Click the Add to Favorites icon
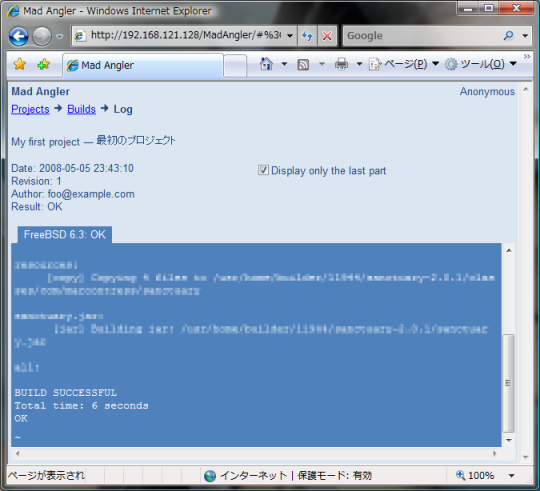 click(44, 64)
